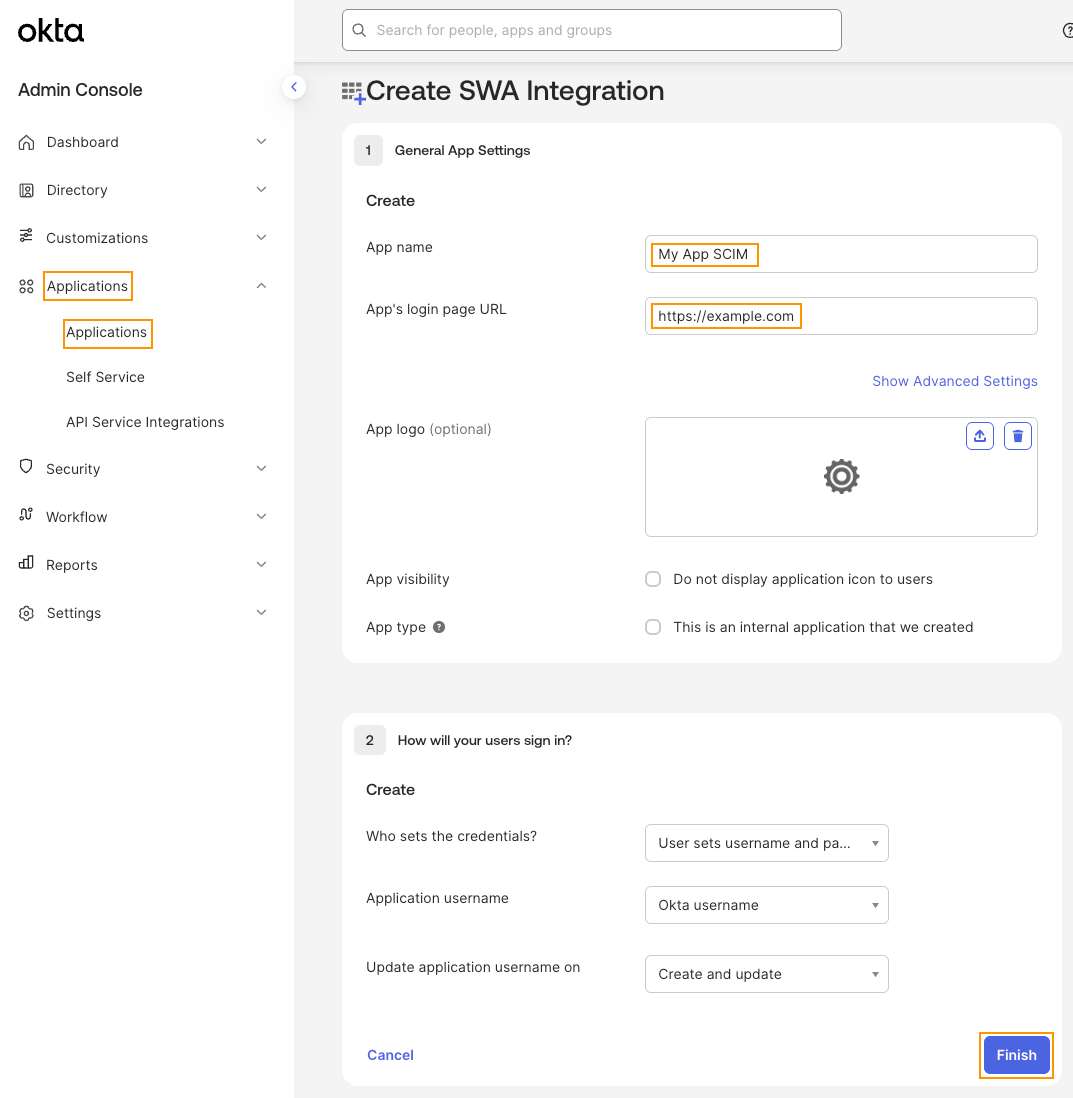
Task: Expand the Workflow menu chevron
Action: pos(261,517)
